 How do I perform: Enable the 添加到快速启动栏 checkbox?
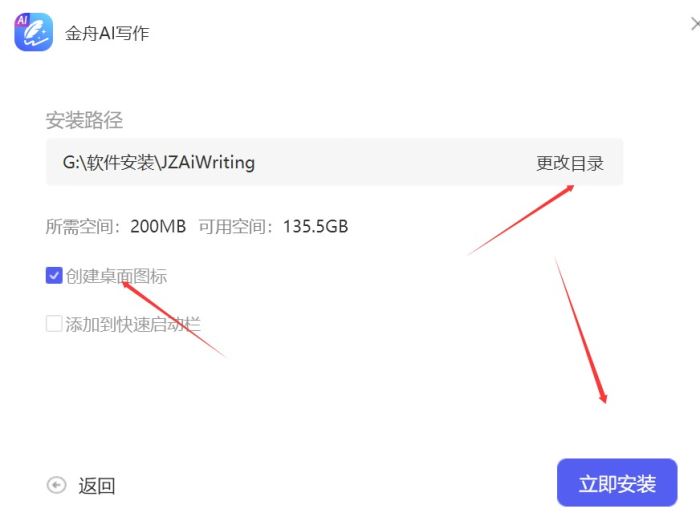click(54, 324)
